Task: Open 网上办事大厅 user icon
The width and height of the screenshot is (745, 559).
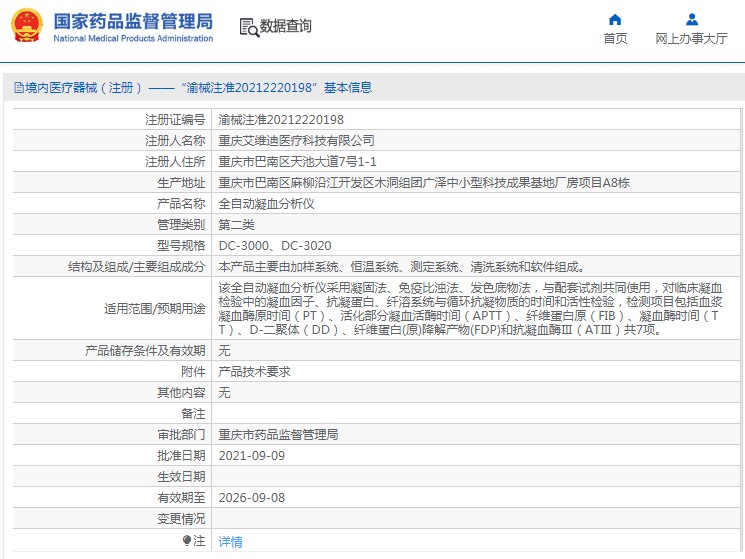Action: click(692, 19)
